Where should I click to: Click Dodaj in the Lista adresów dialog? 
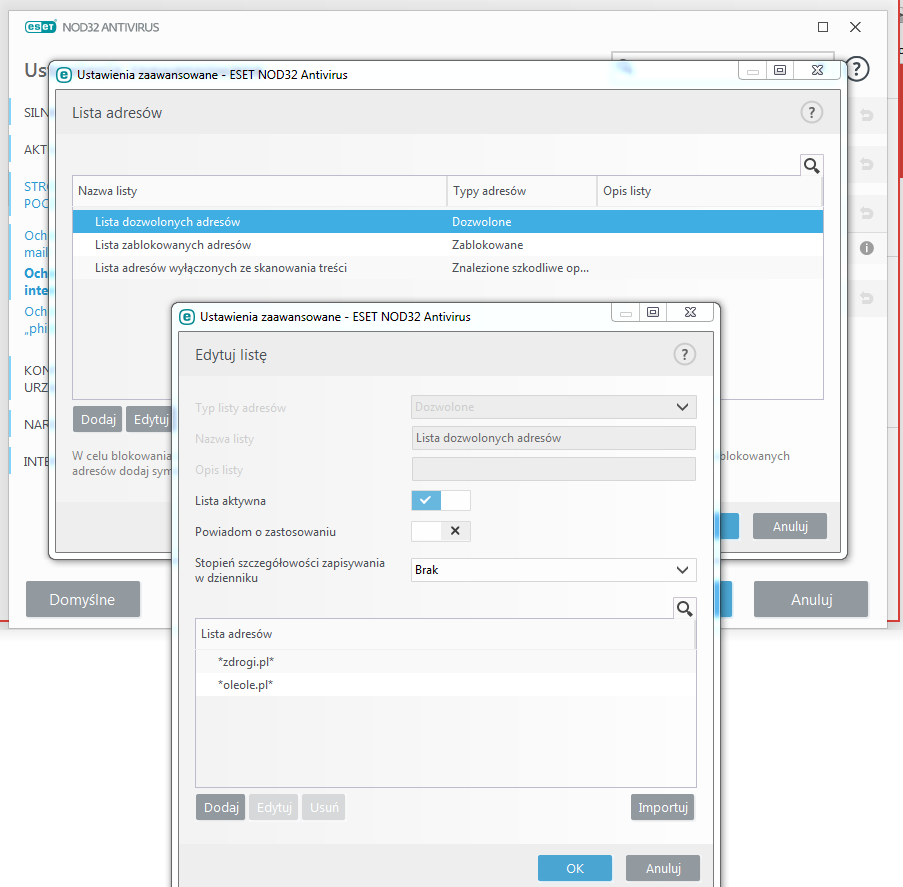pos(98,419)
